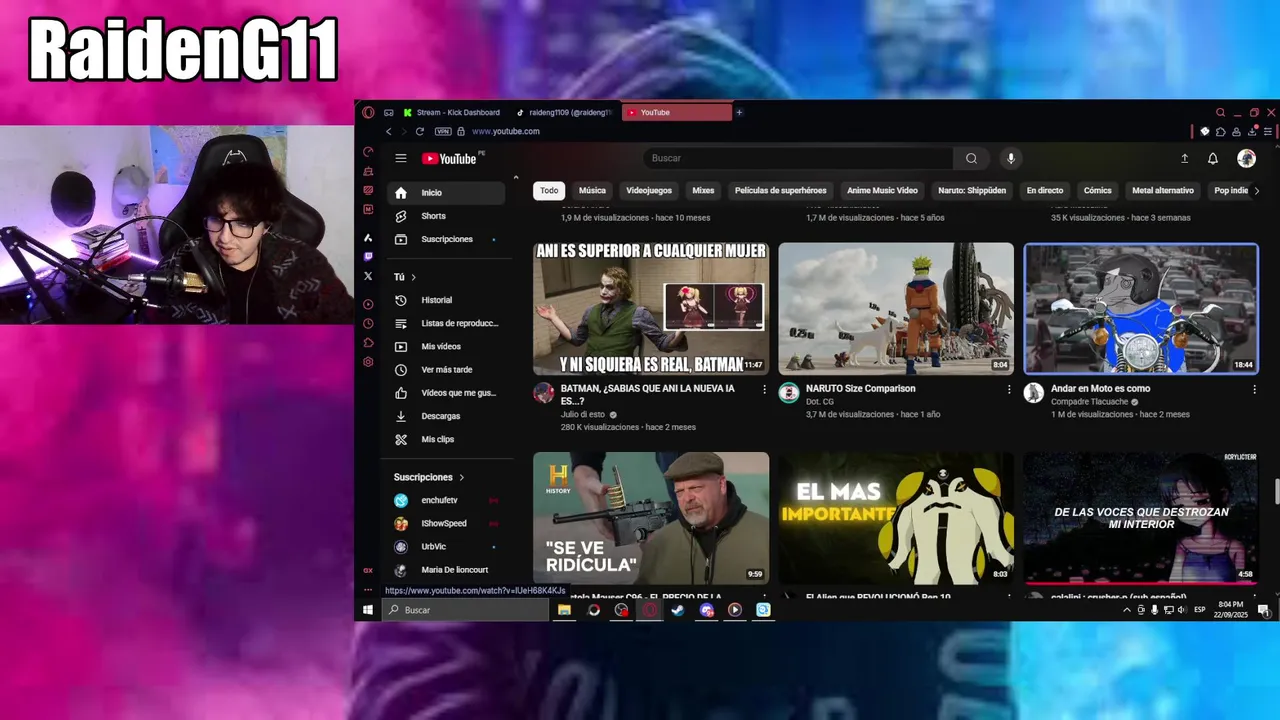Open the IShowSpeed subscription channel

(x=447, y=523)
